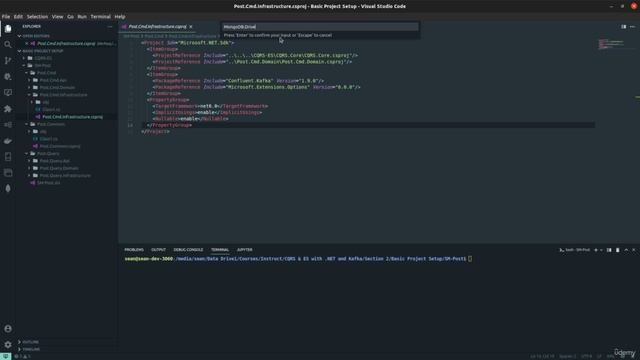Collapse the Post.Cmd.Infrastructure folder

pos(63,95)
